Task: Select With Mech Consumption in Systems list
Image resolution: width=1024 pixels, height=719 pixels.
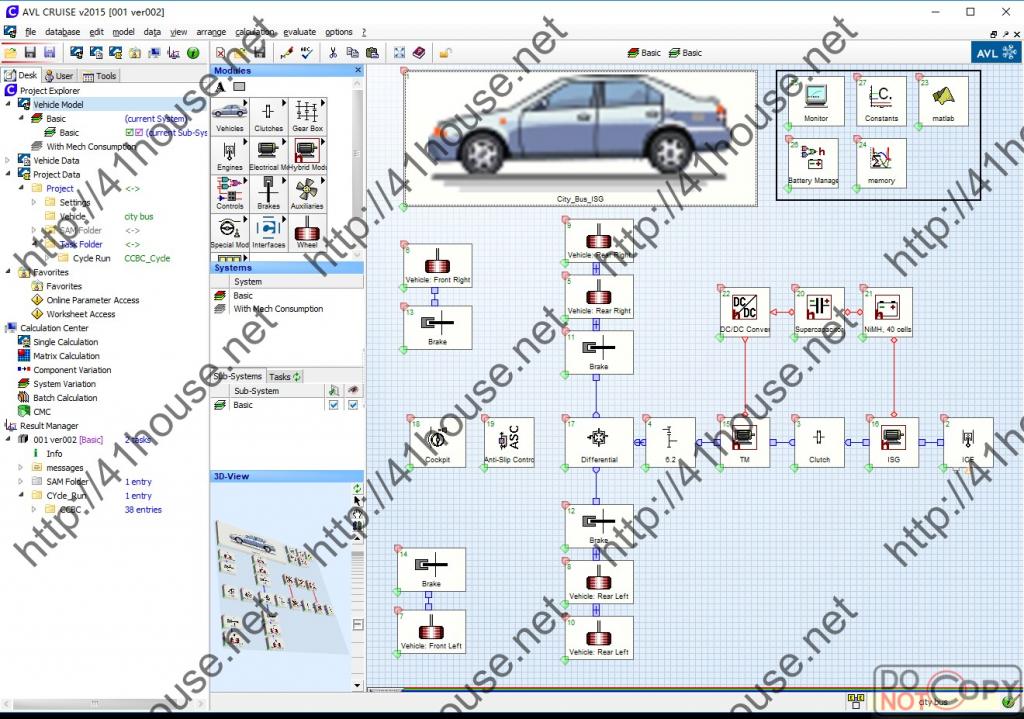Action: (278, 309)
